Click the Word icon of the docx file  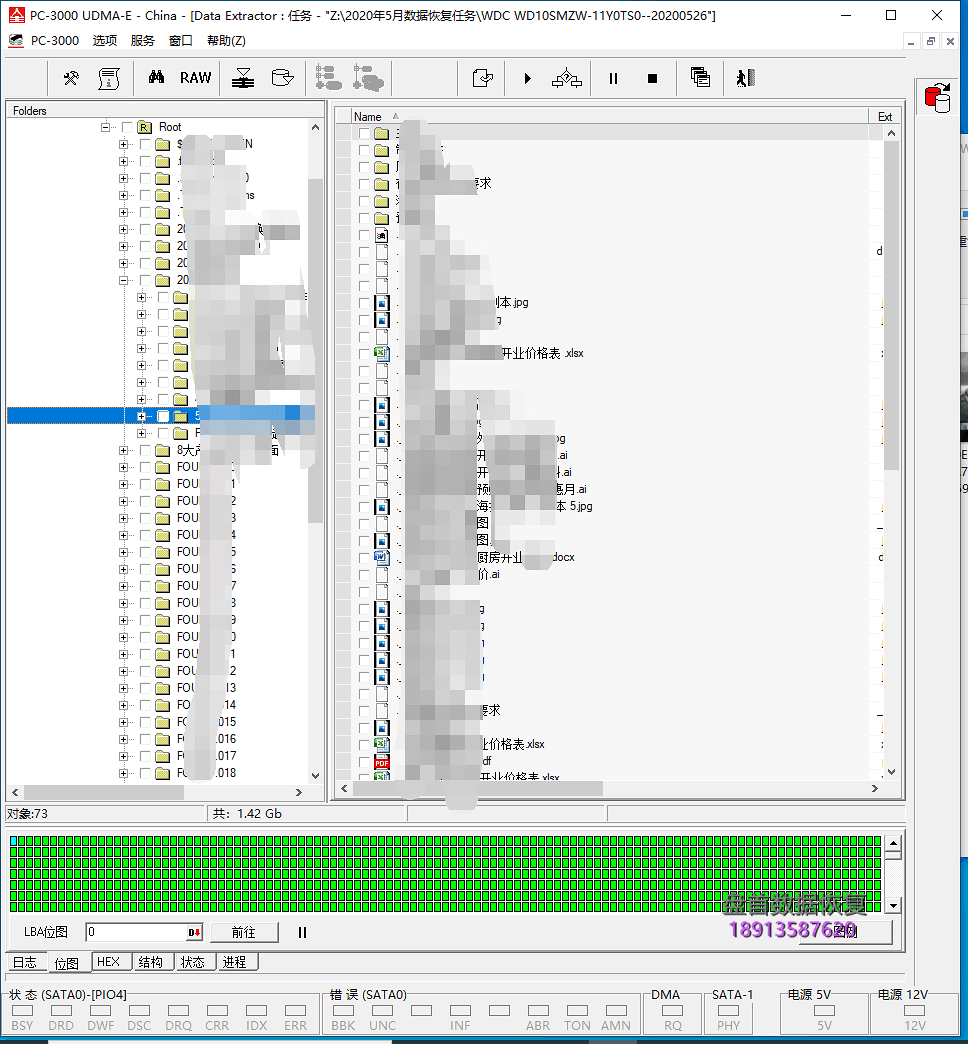[x=381, y=557]
